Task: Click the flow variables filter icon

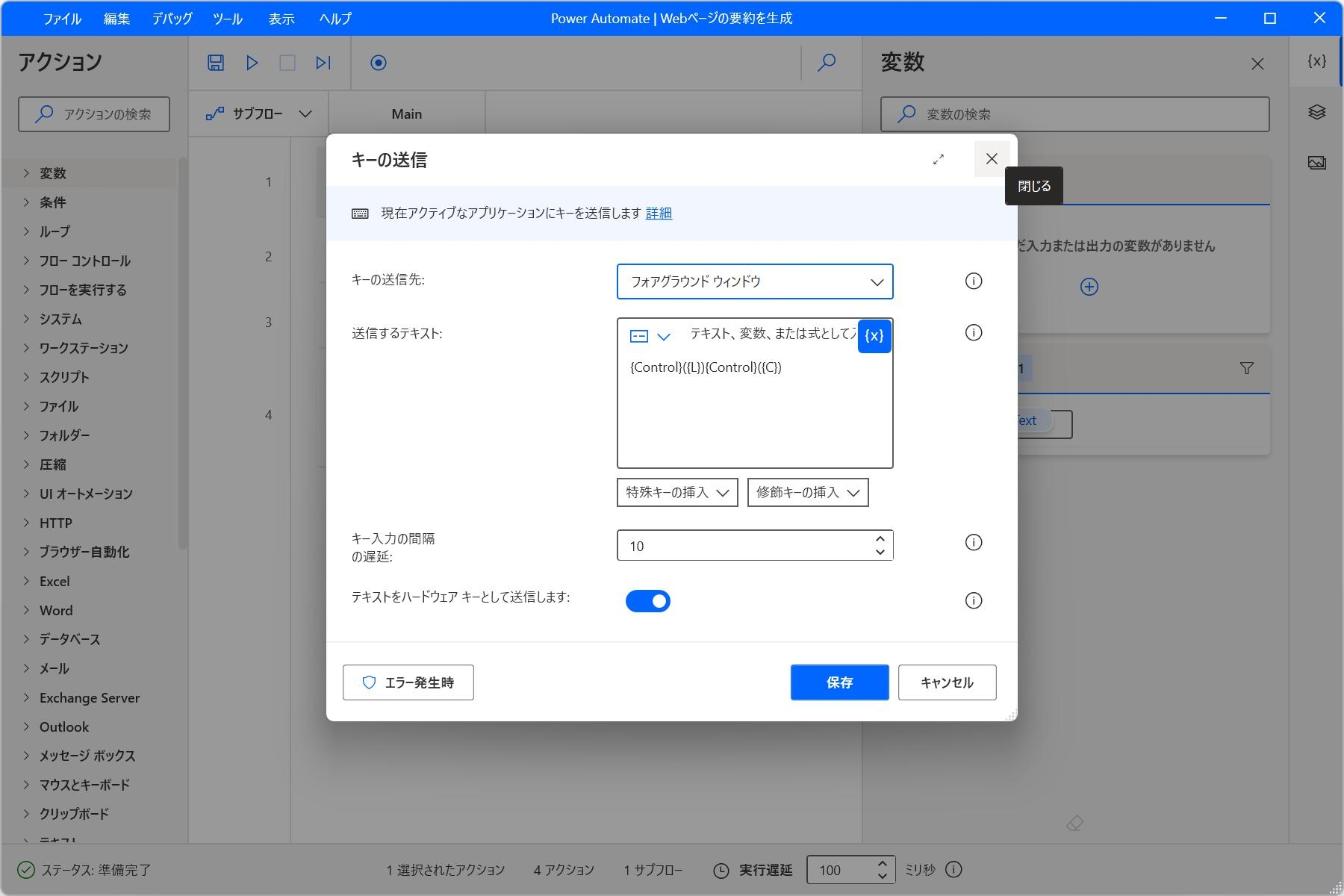Action: coord(1247,368)
